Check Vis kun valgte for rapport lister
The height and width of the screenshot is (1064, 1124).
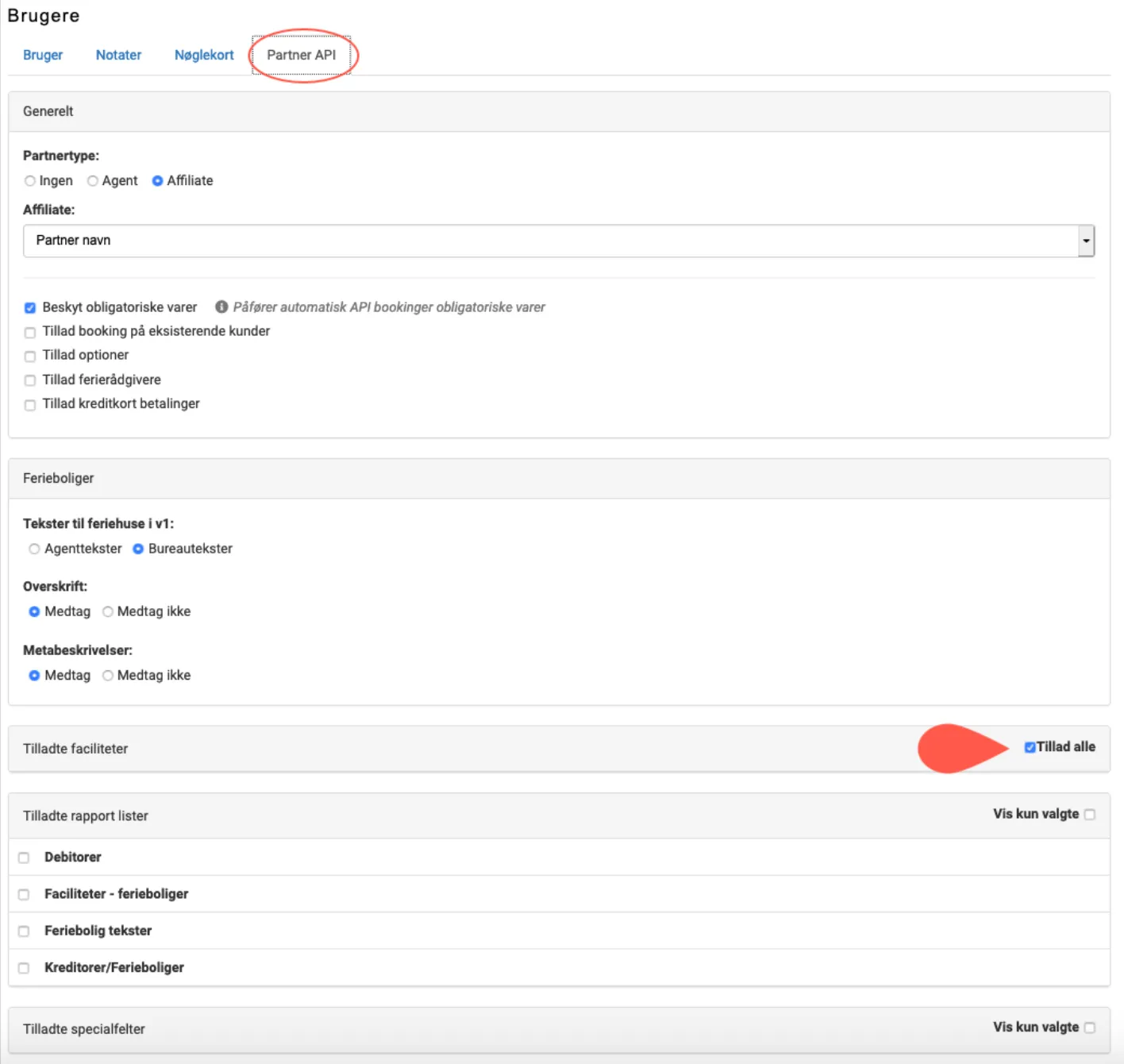tap(1090, 815)
